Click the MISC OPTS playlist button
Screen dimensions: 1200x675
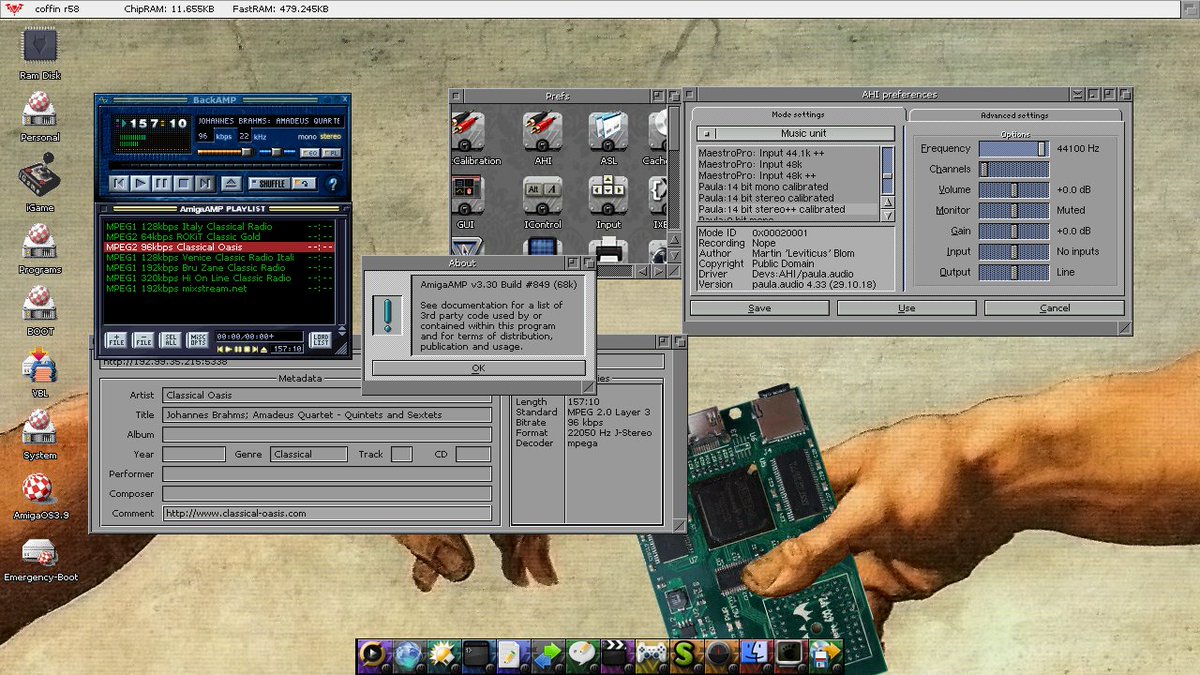coord(199,340)
